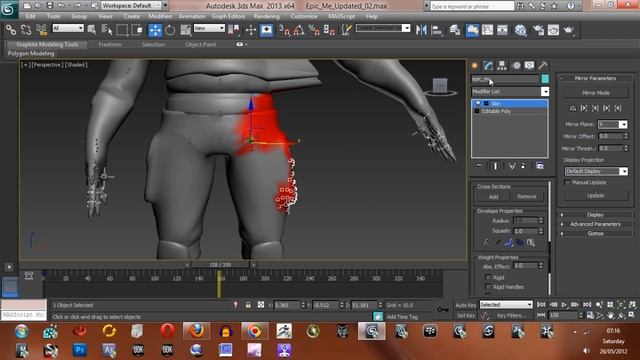
Task: Activate the Select and Move tool
Action: tap(155, 30)
